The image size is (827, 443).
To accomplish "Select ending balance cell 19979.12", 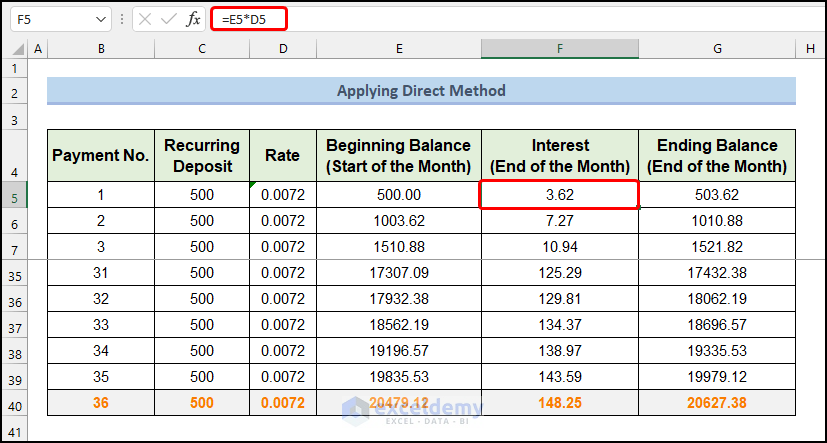I will coord(717,377).
